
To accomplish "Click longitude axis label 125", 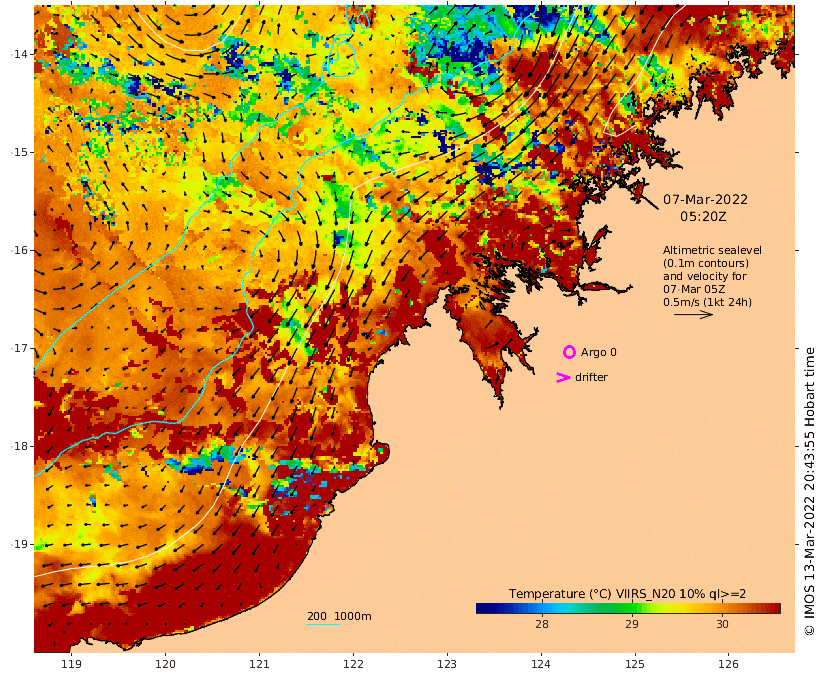I will [x=635, y=664].
